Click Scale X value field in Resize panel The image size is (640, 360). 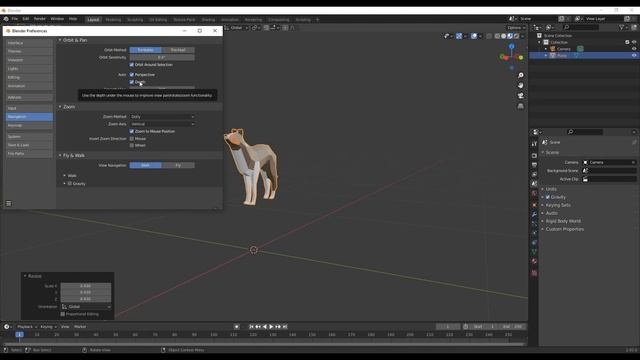(x=86, y=286)
